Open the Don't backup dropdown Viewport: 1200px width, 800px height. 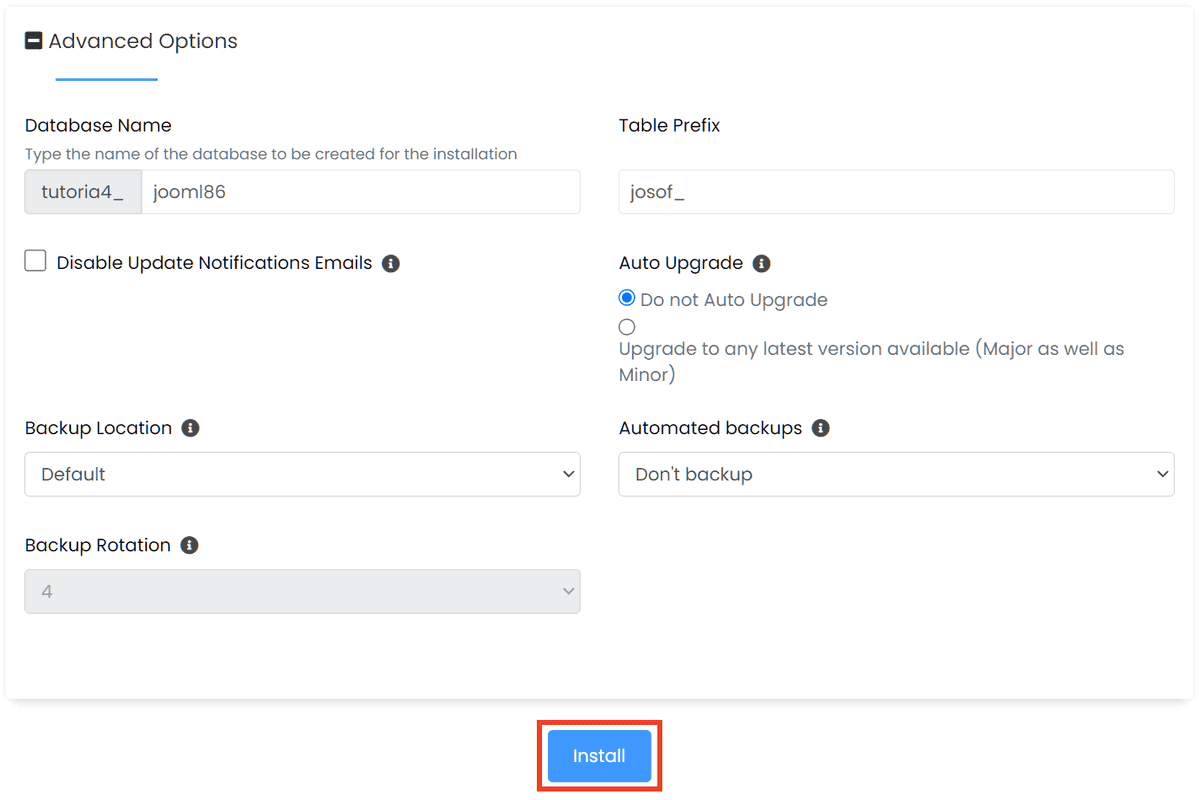point(895,474)
